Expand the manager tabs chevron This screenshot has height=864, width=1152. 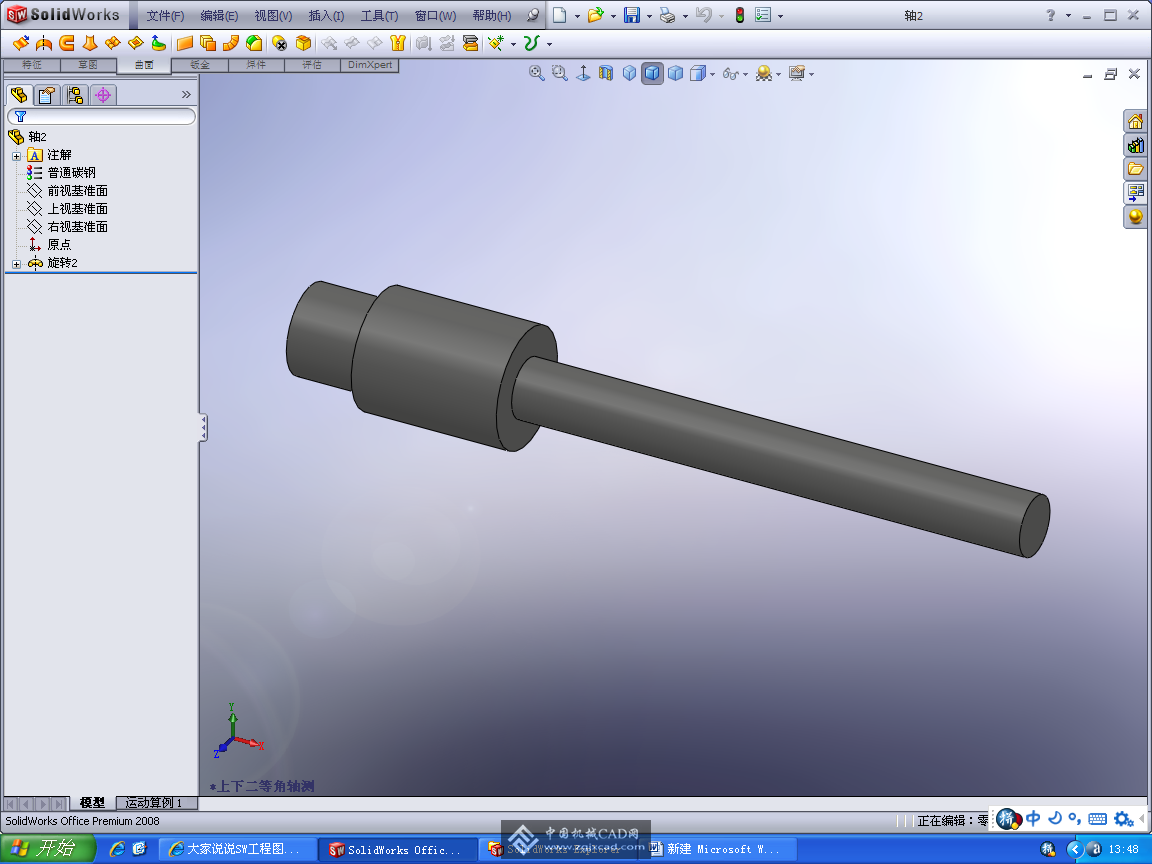click(186, 94)
